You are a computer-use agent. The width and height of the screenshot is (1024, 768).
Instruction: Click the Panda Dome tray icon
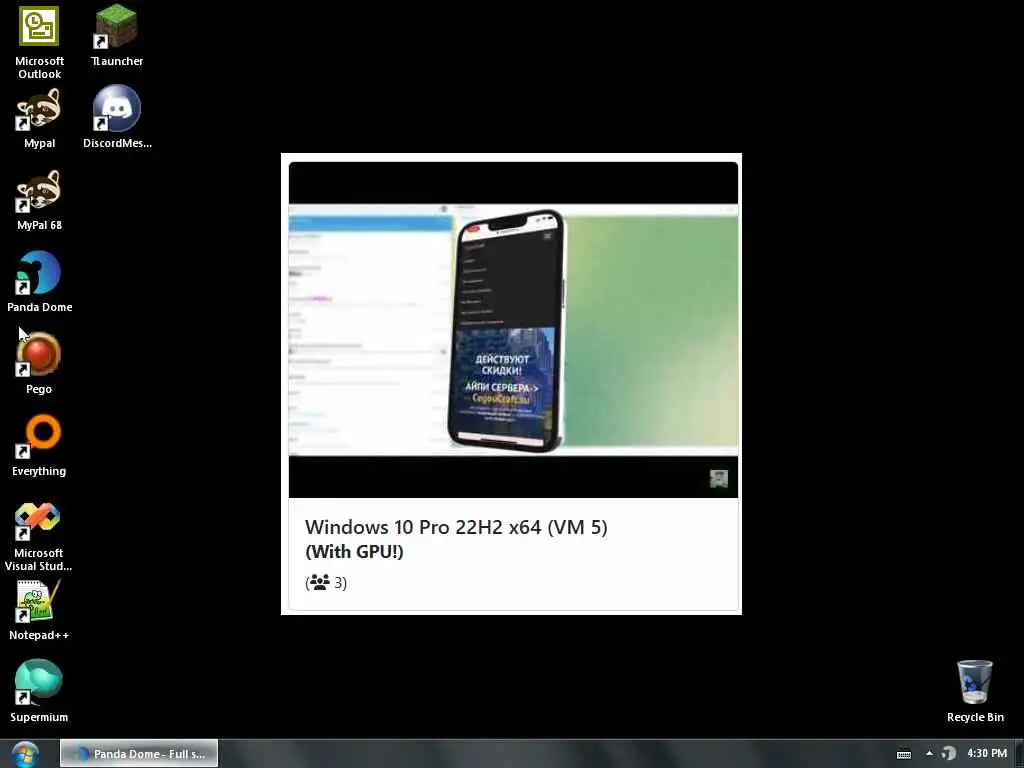[x=949, y=754]
